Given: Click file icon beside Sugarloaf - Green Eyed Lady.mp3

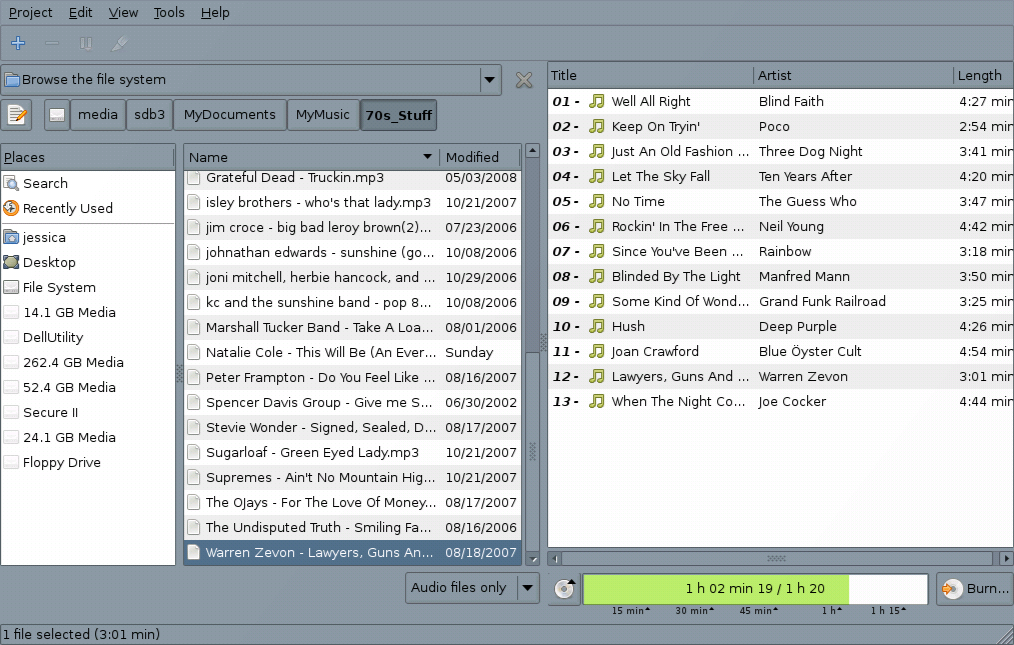Looking at the screenshot, I should [193, 452].
